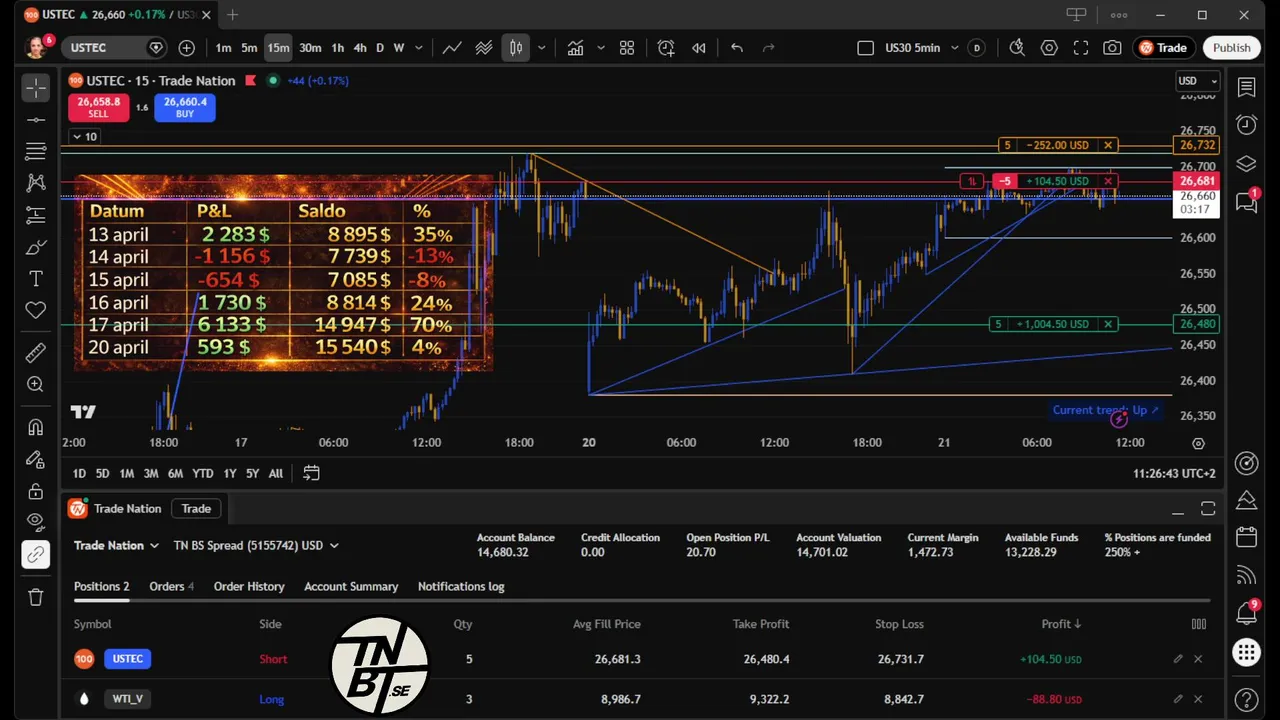The width and height of the screenshot is (1280, 720).
Task: Open the go to date calendar icon
Action: 311,474
